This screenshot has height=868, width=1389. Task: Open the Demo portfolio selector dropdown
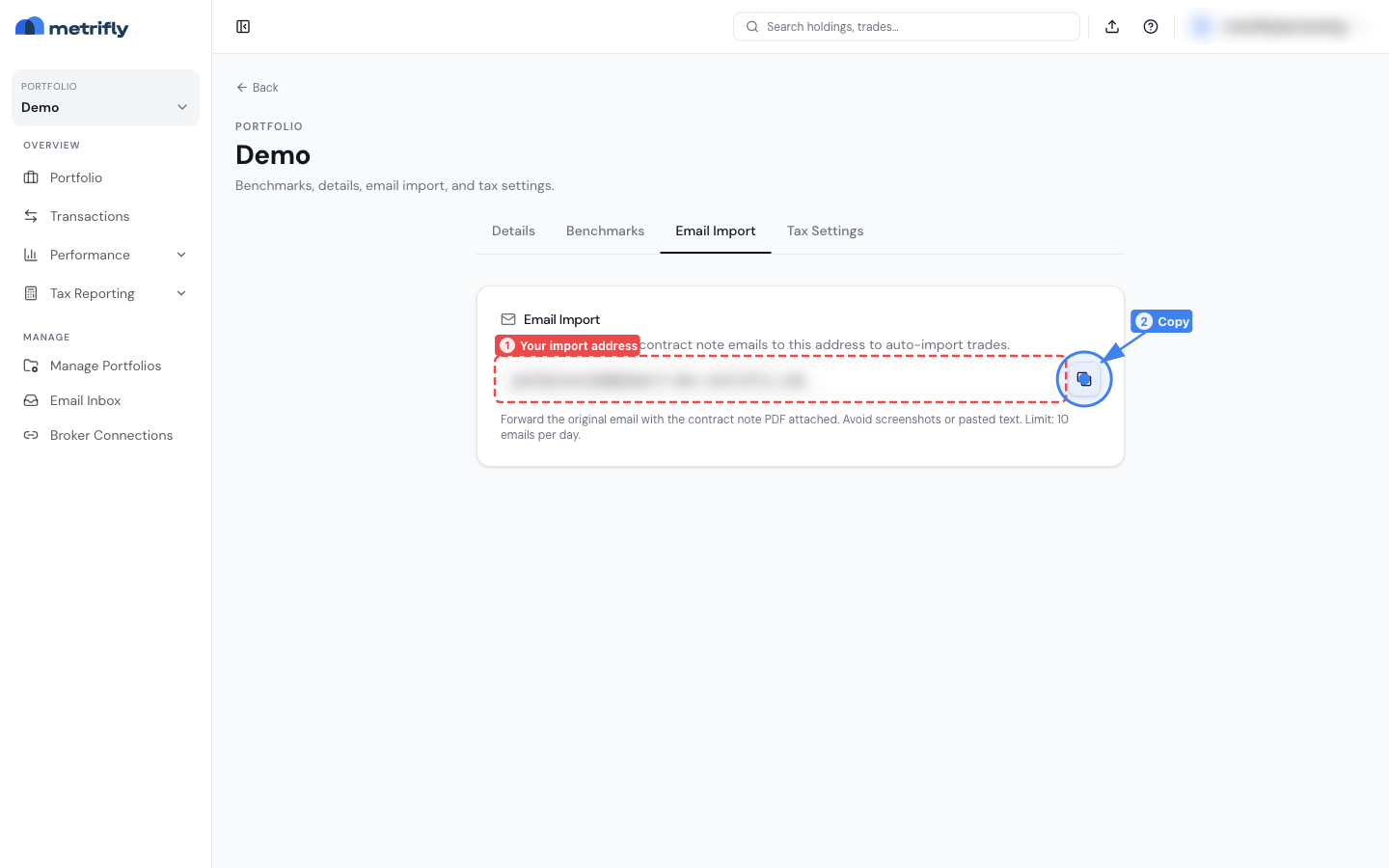pos(105,97)
